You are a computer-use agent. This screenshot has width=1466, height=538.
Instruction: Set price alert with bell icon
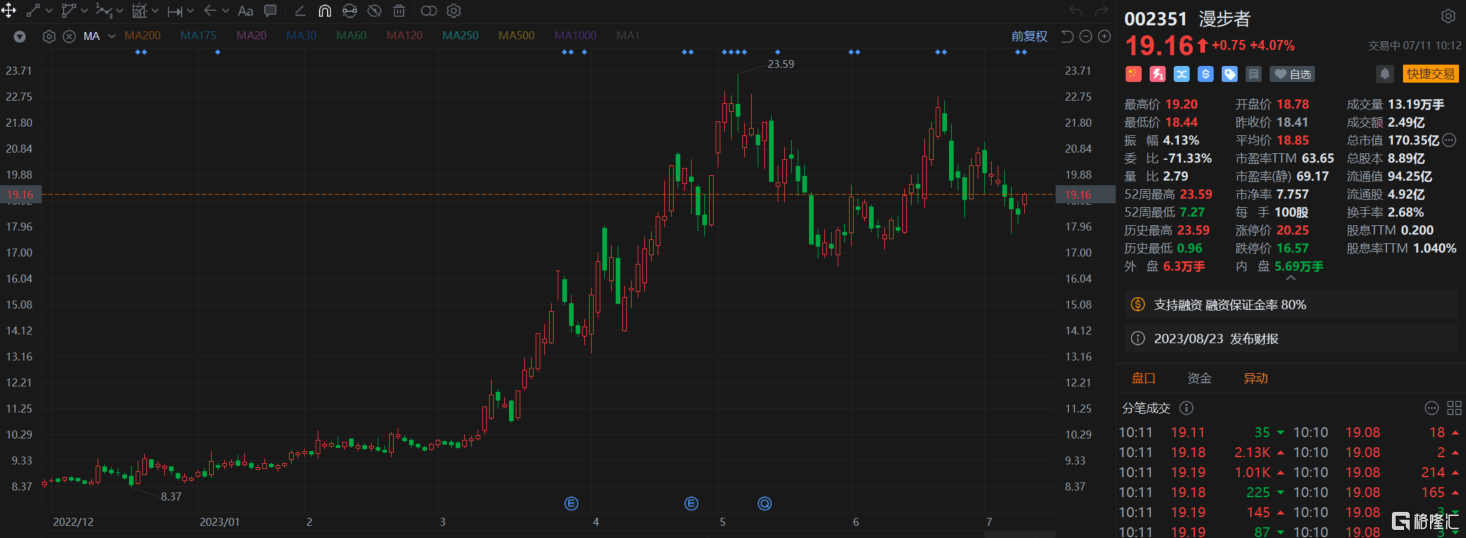[x=1385, y=74]
